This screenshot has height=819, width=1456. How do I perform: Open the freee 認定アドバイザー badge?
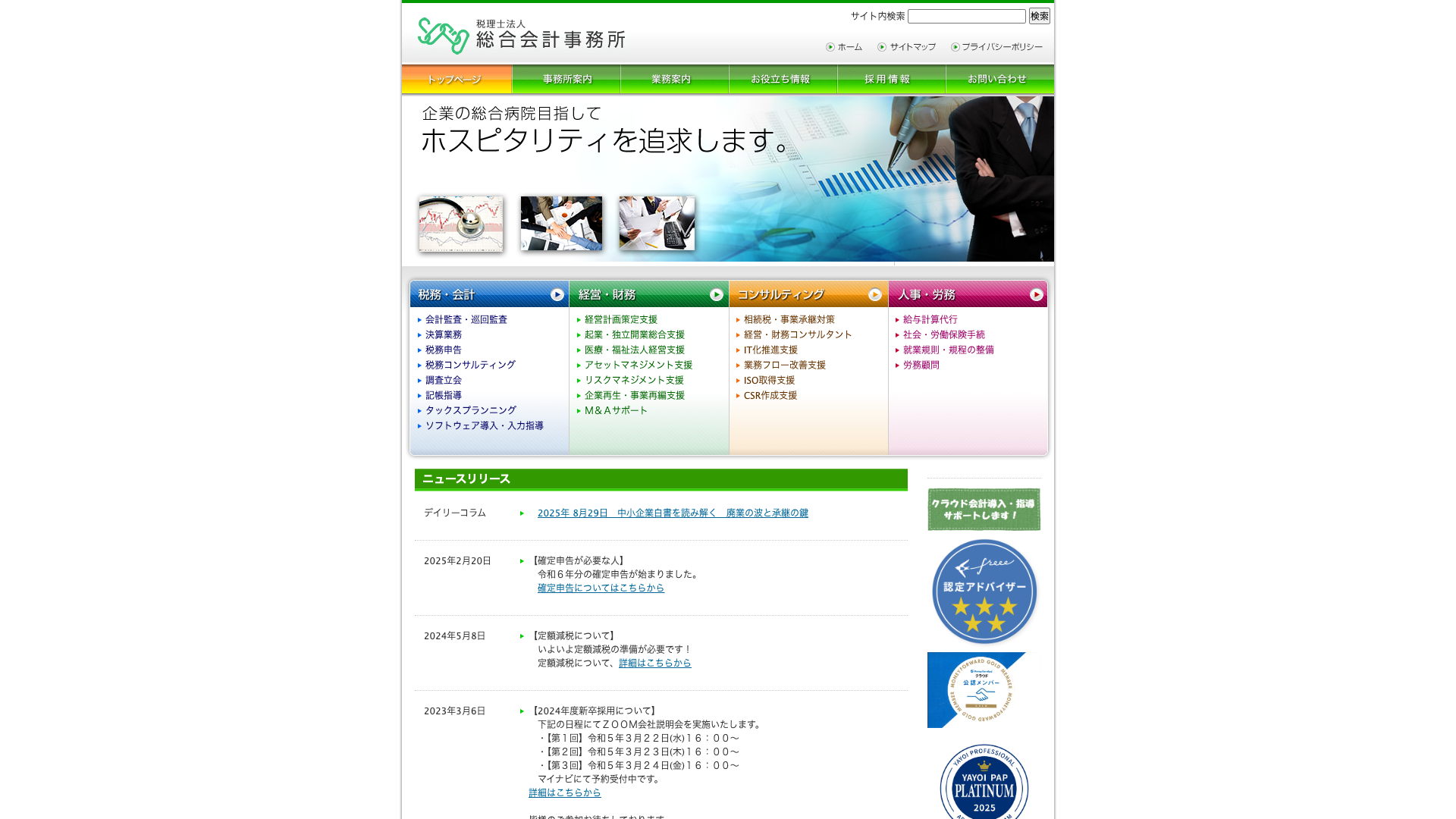click(x=984, y=591)
